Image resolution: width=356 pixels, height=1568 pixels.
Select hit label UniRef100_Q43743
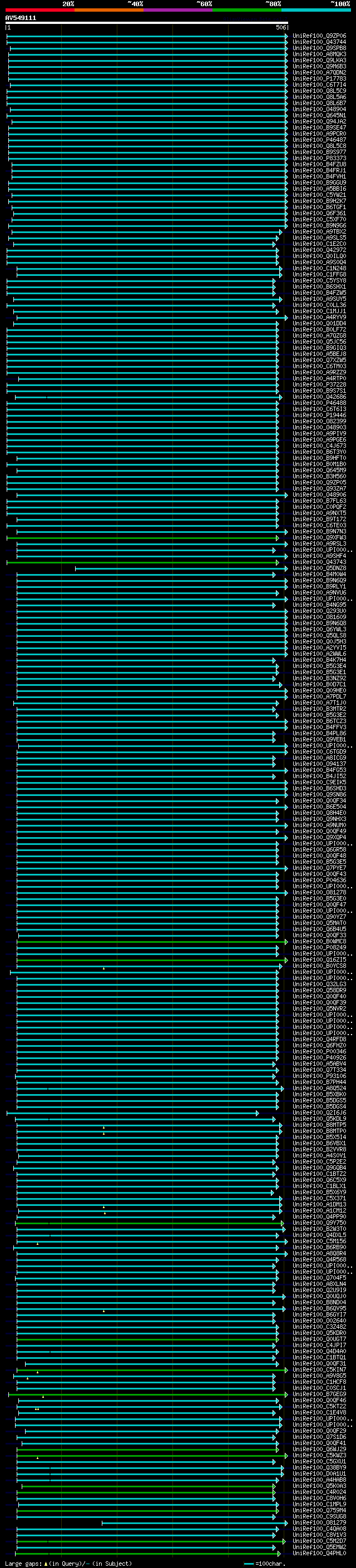[x=319, y=562]
